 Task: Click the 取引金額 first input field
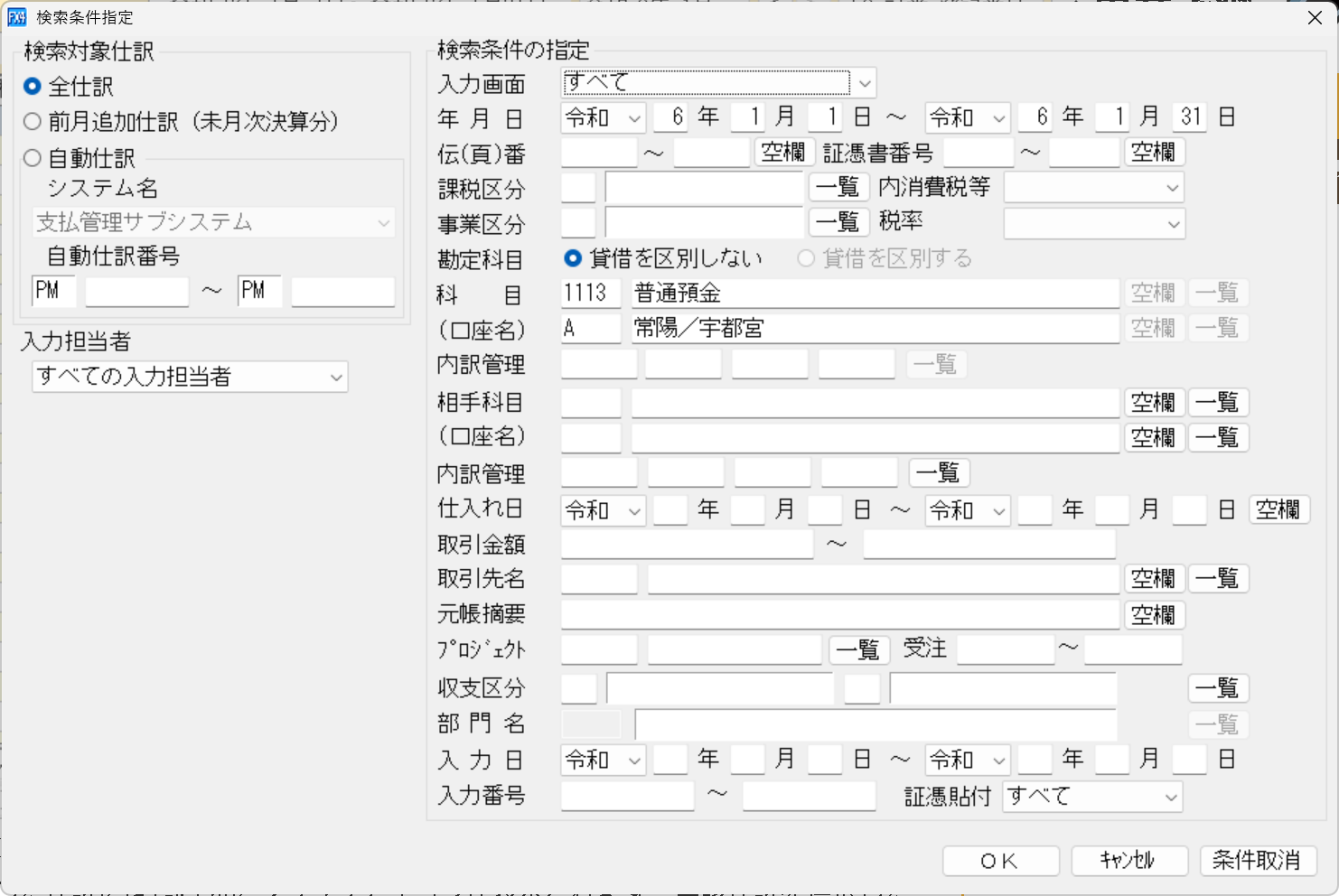click(687, 544)
